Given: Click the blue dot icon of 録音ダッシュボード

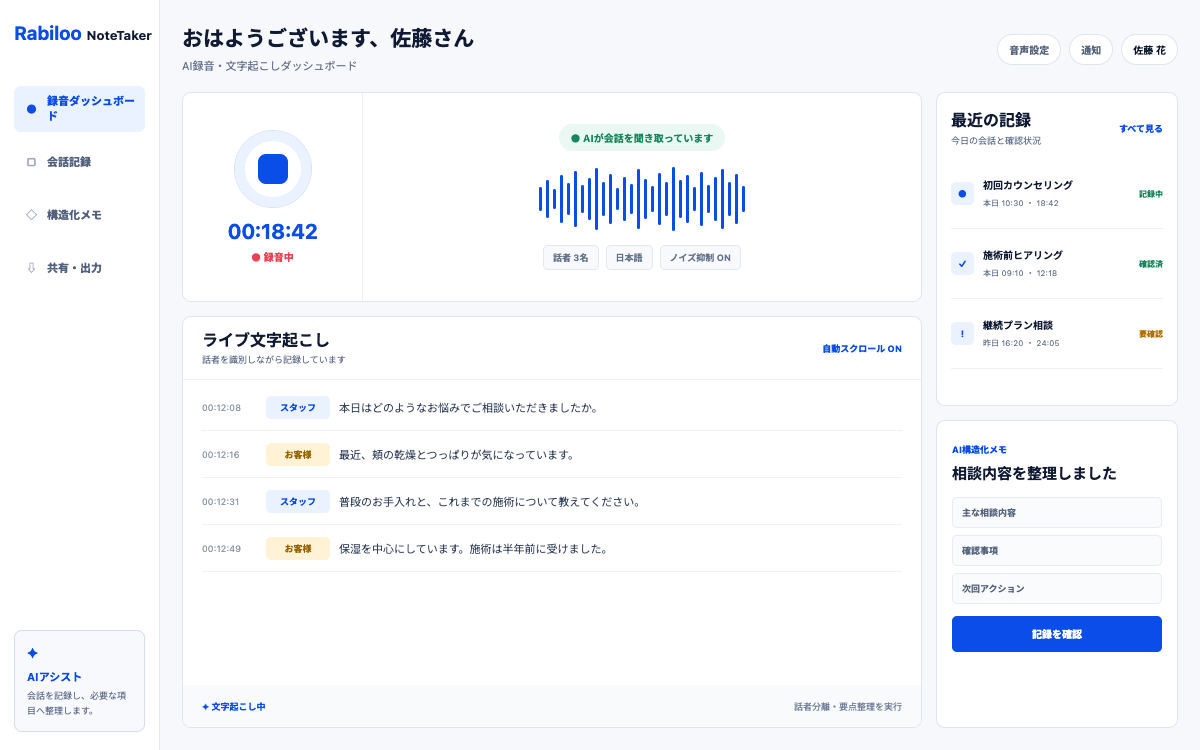Looking at the screenshot, I should (x=31, y=109).
